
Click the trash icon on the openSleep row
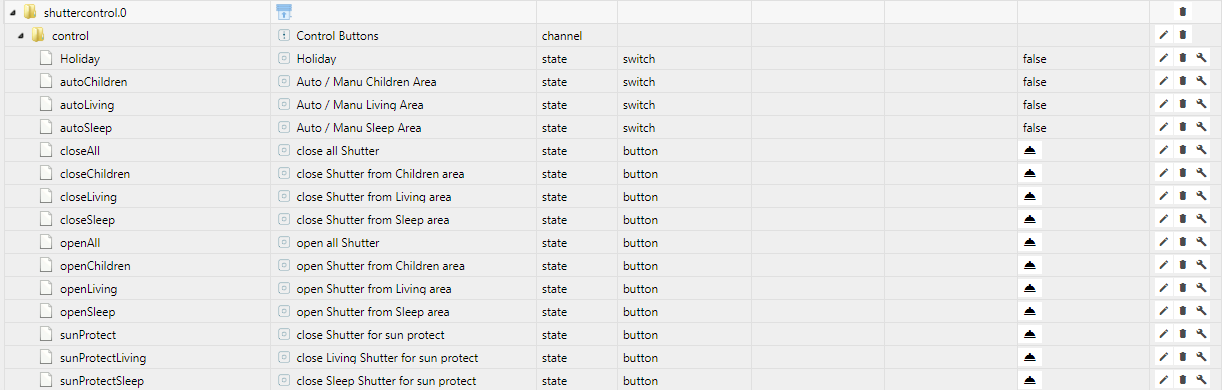[x=1182, y=312]
